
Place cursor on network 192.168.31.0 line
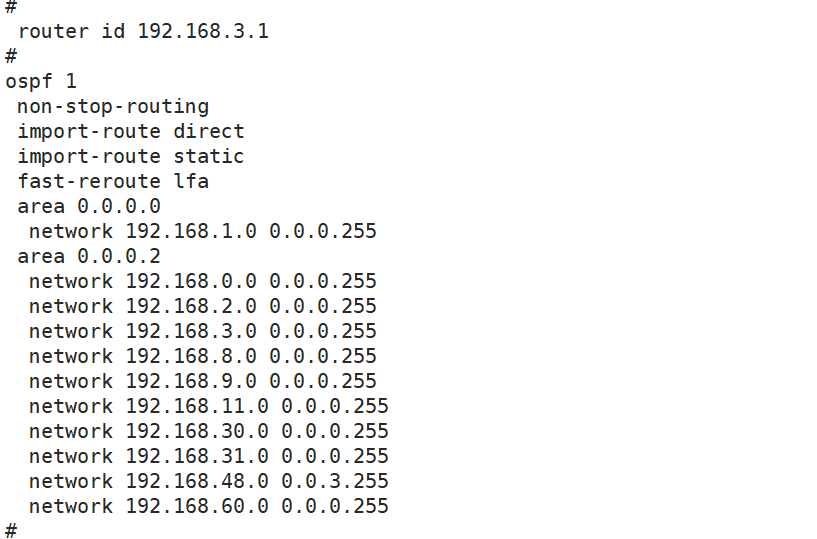tap(208, 456)
